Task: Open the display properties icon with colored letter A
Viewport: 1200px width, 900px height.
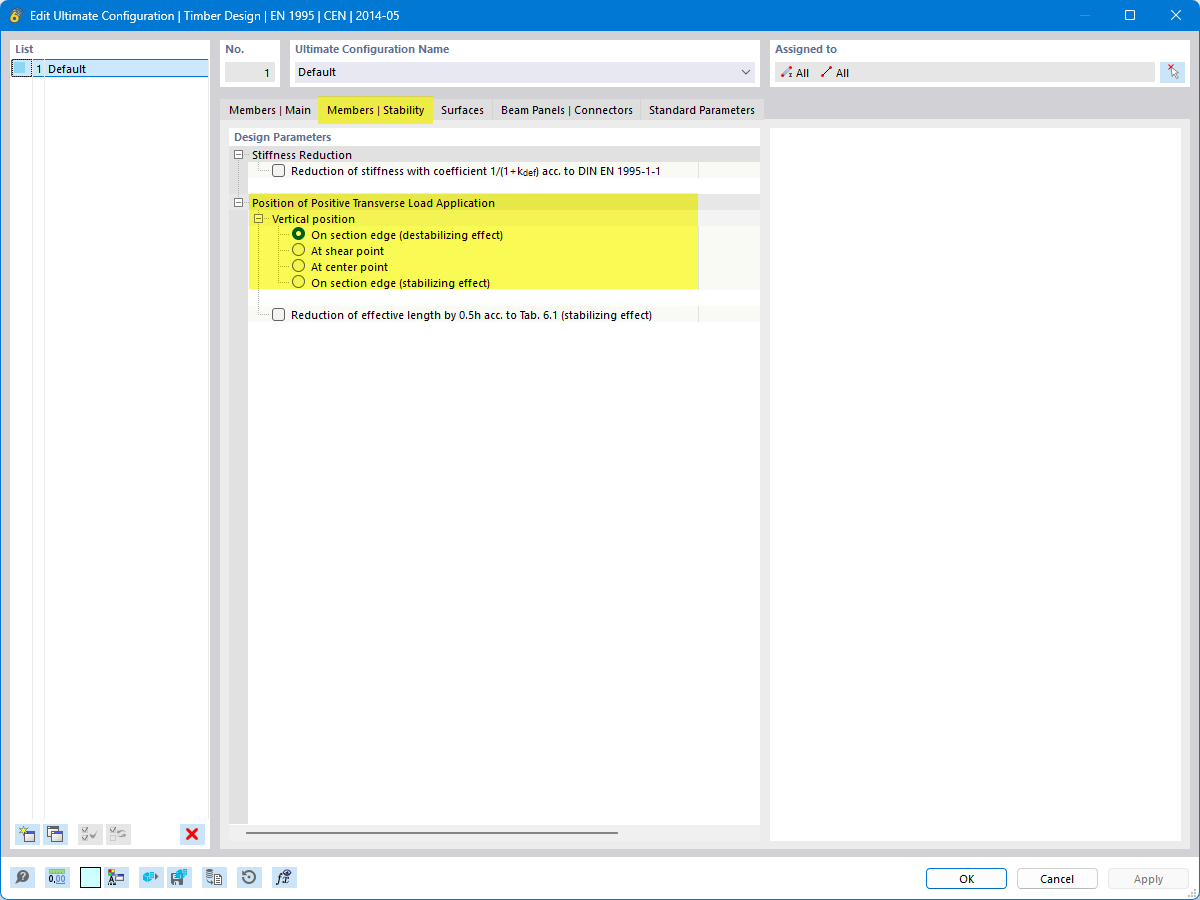Action: click(117, 878)
